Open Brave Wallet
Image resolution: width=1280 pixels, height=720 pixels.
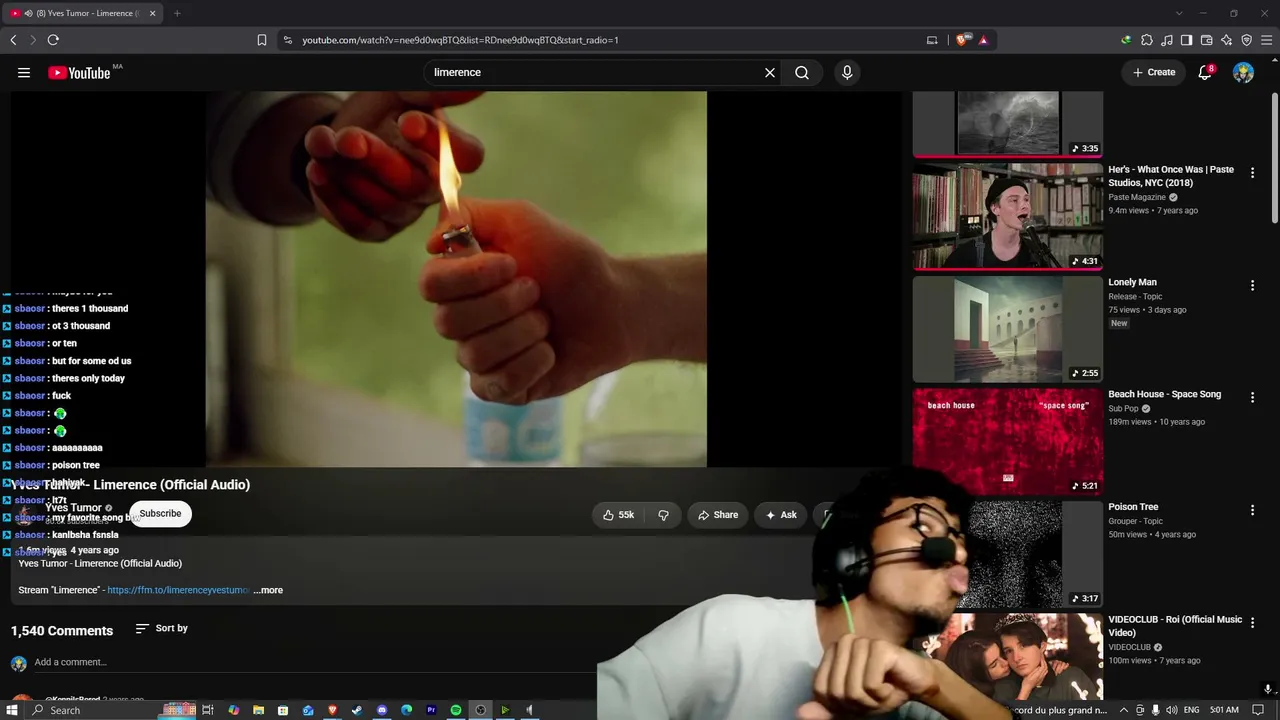pos(1206,40)
